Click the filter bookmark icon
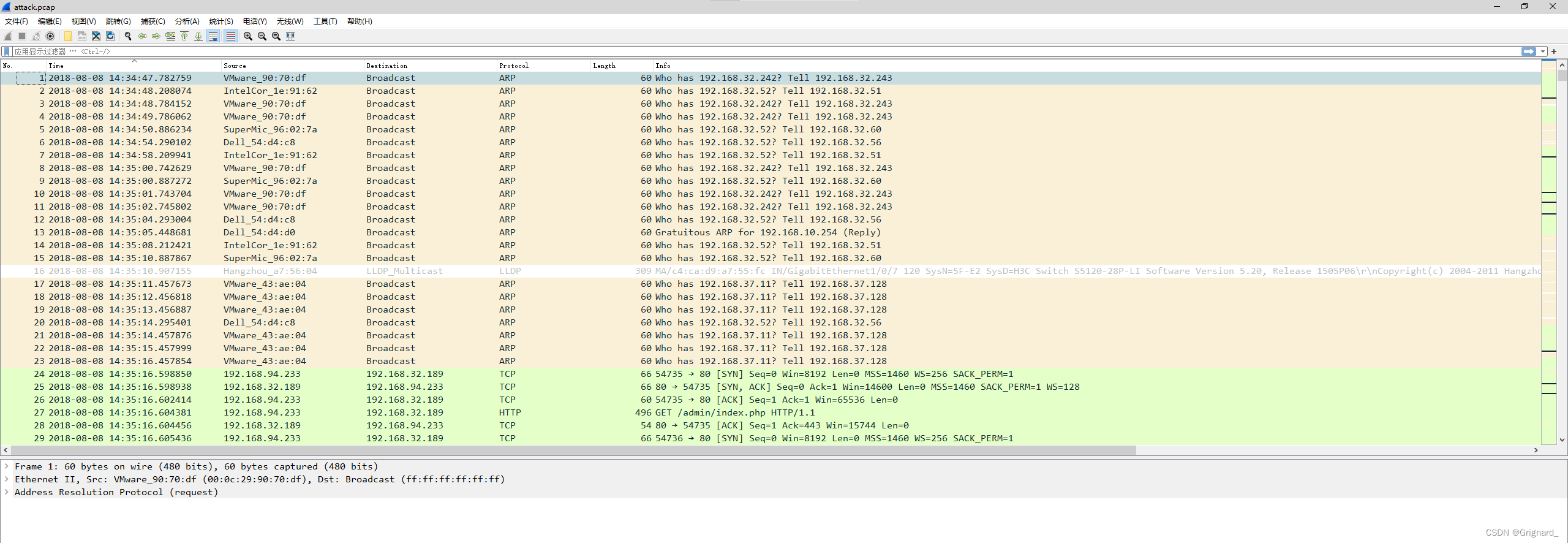This screenshot has height=543, width=1568. point(7,51)
